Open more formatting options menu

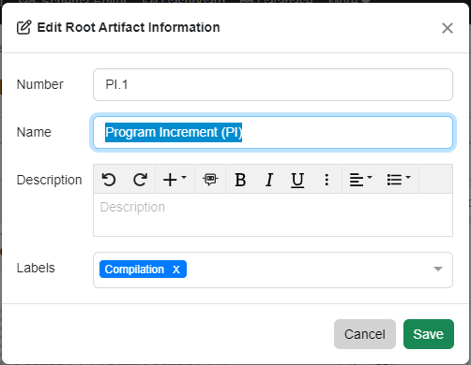point(327,179)
